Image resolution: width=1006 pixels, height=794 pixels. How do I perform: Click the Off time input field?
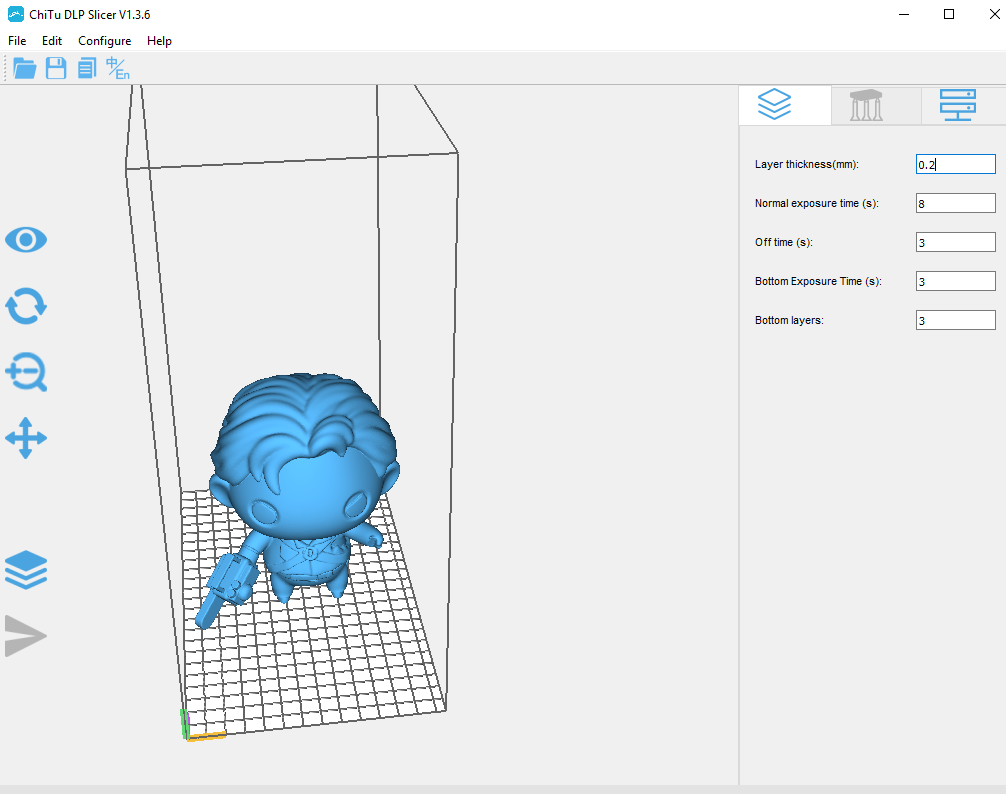tap(955, 242)
